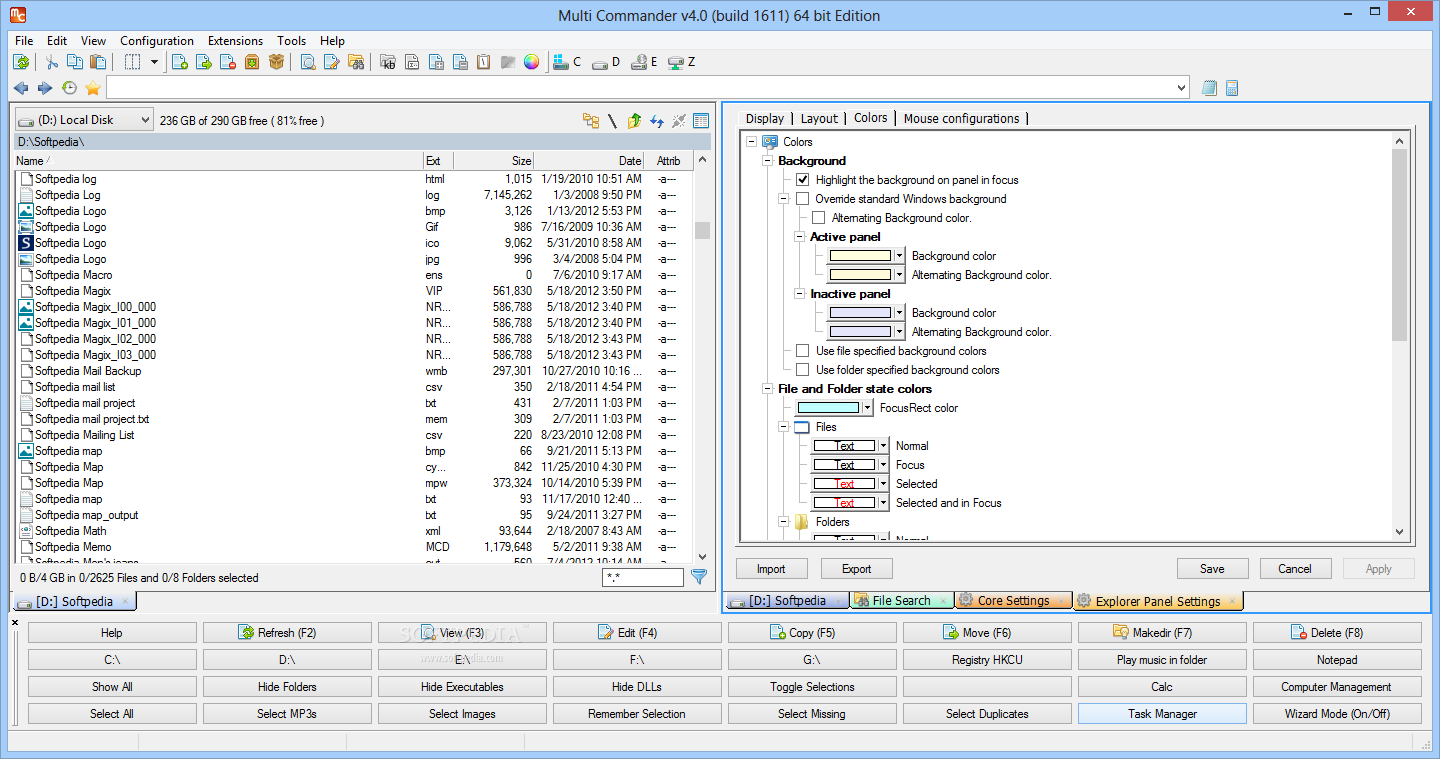1440x759 pixels.
Task: Uncheck Highlight the background on panel in focus
Action: pos(802,180)
